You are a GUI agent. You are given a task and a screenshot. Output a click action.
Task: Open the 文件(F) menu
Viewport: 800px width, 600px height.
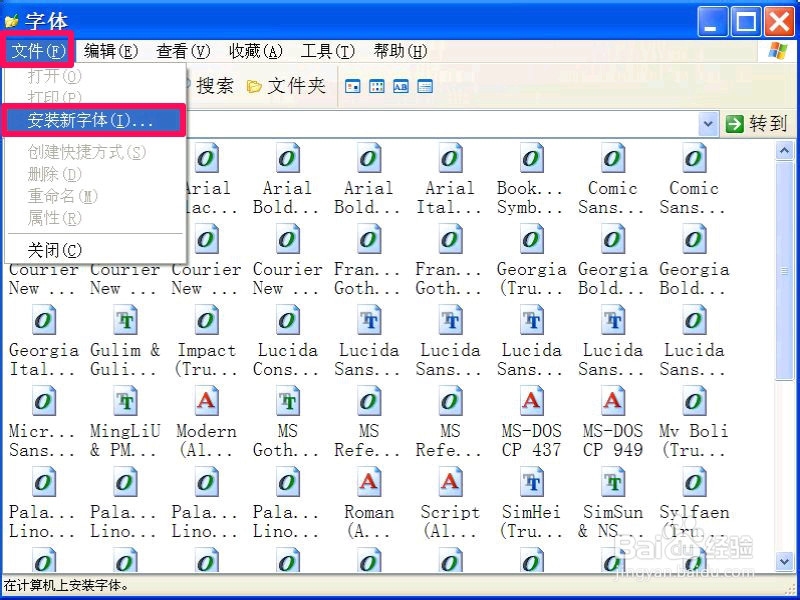pos(38,51)
